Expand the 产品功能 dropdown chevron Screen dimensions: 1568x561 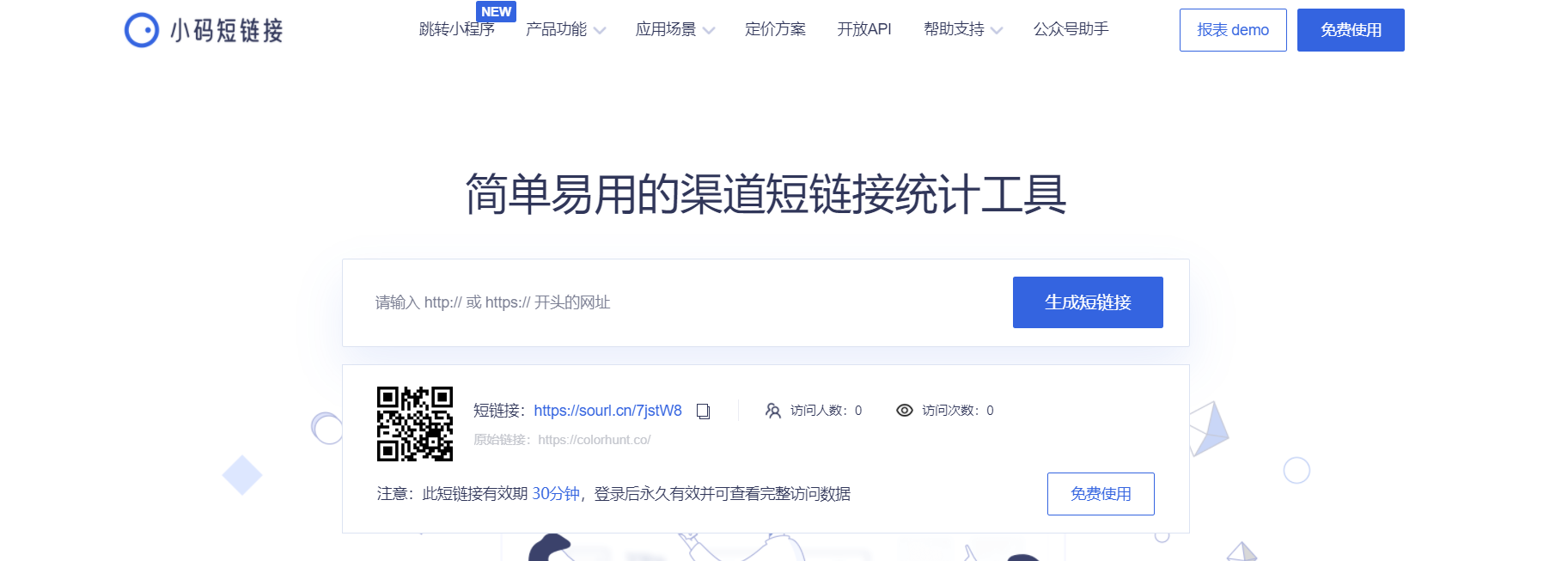click(x=600, y=31)
